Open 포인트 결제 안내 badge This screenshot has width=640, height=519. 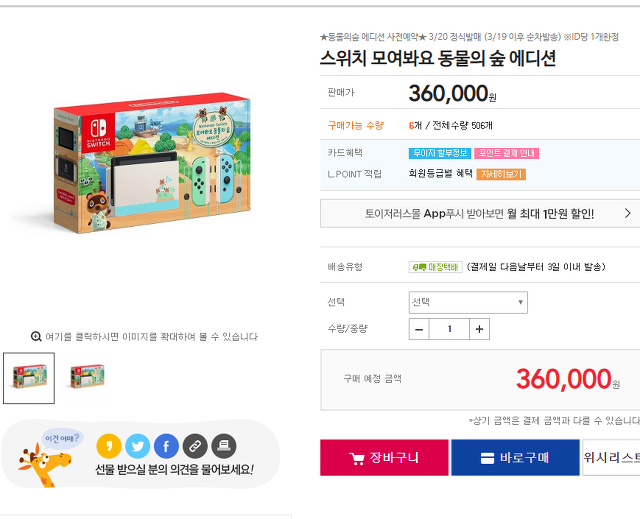[506, 153]
